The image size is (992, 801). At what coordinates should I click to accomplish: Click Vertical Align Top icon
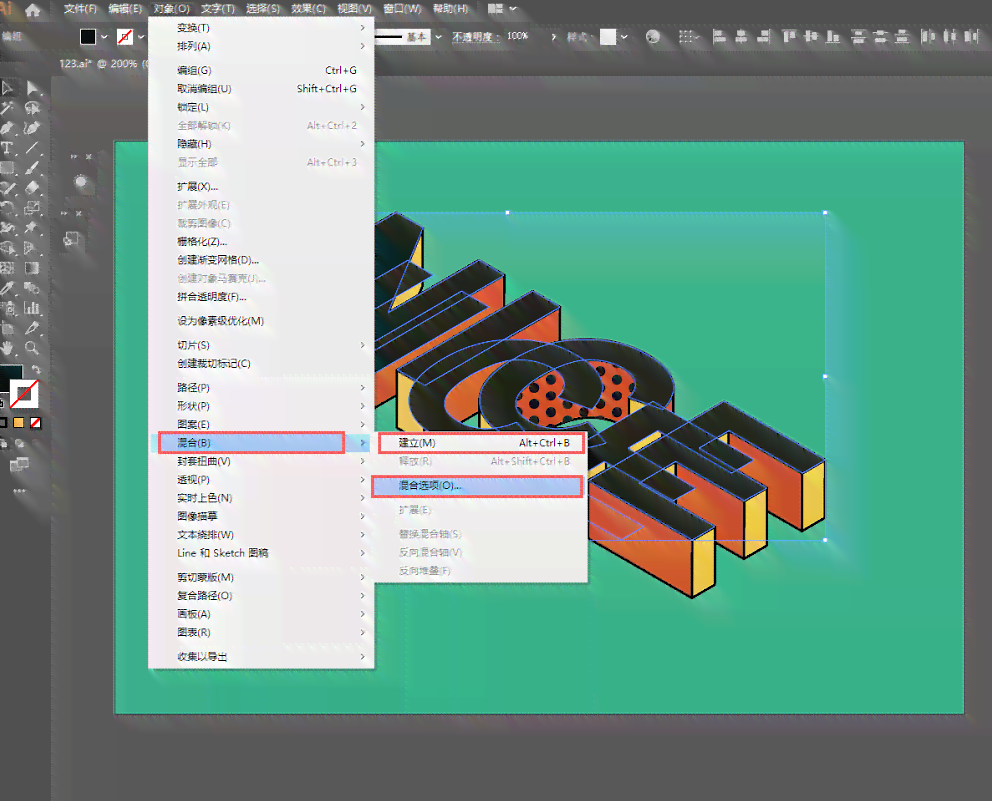click(789, 37)
